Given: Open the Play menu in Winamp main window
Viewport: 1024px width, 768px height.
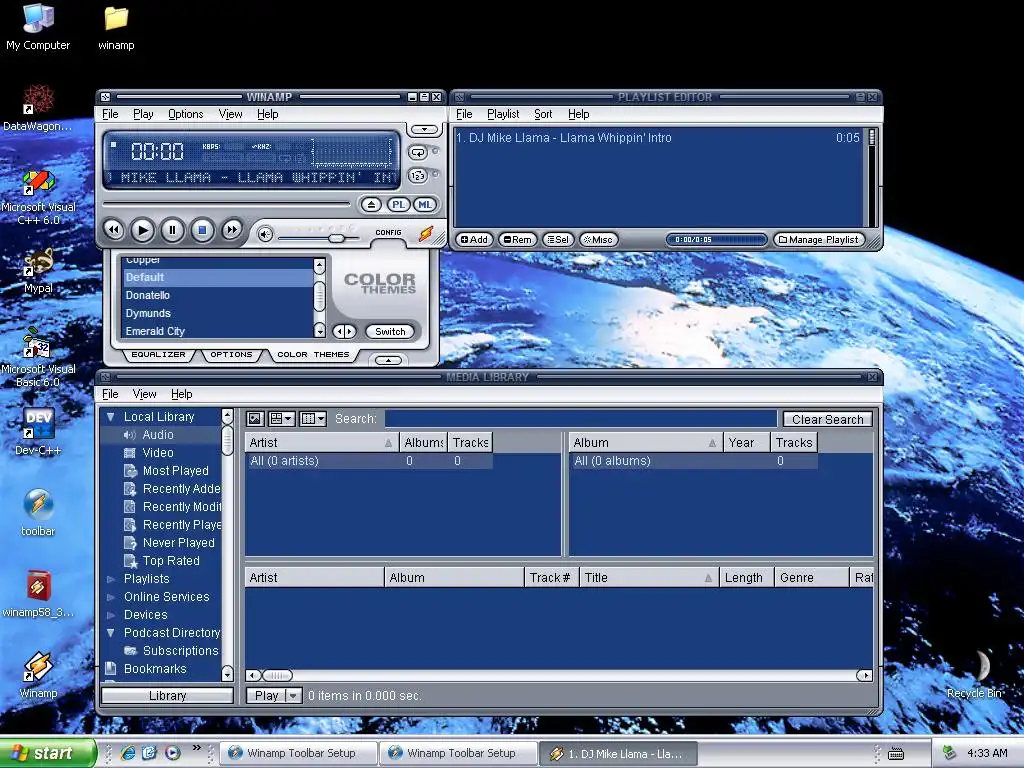Looking at the screenshot, I should click(143, 114).
